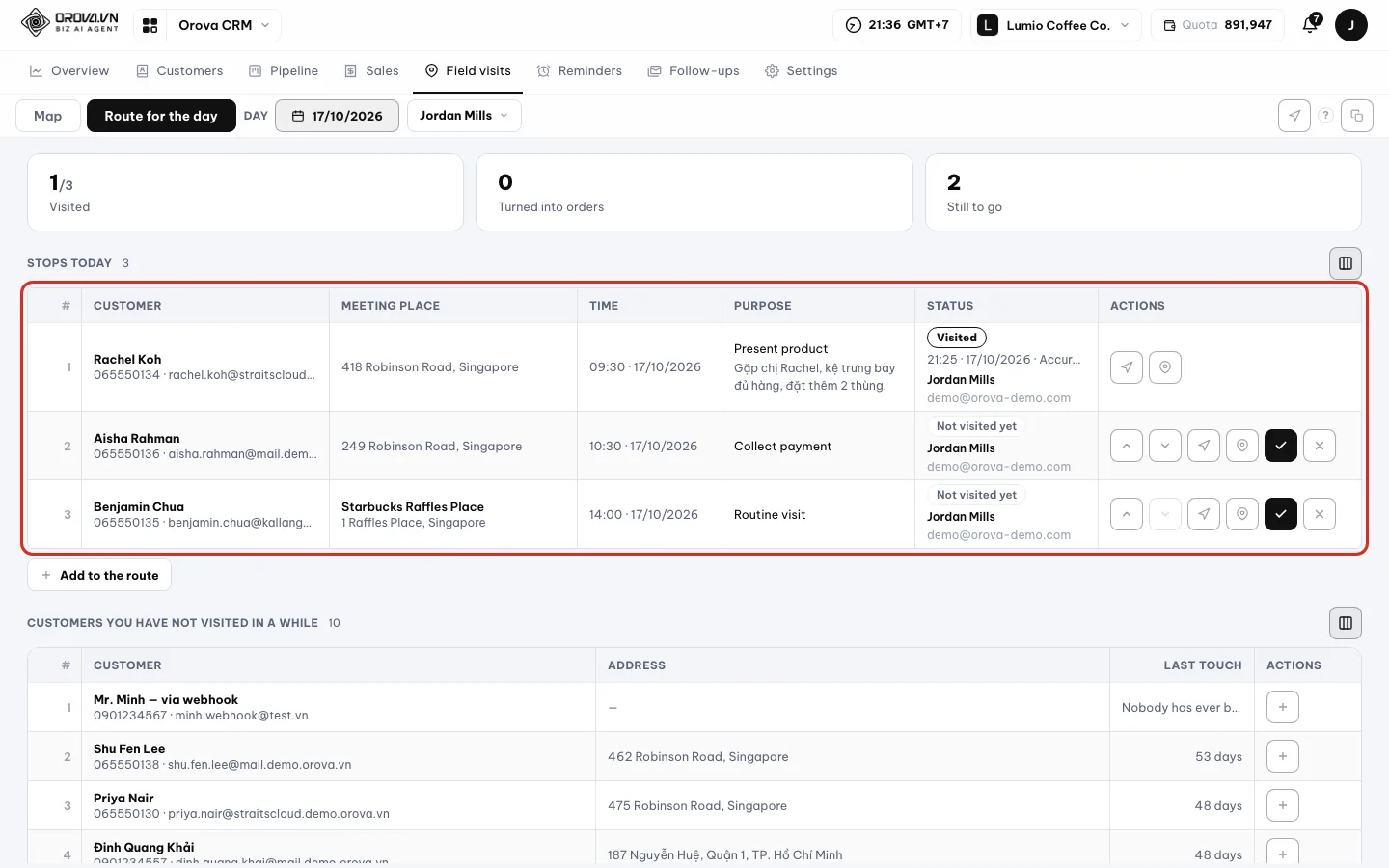Image resolution: width=1389 pixels, height=868 pixels.
Task: Move Benjamin Chua's stop up
Action: tap(1127, 514)
